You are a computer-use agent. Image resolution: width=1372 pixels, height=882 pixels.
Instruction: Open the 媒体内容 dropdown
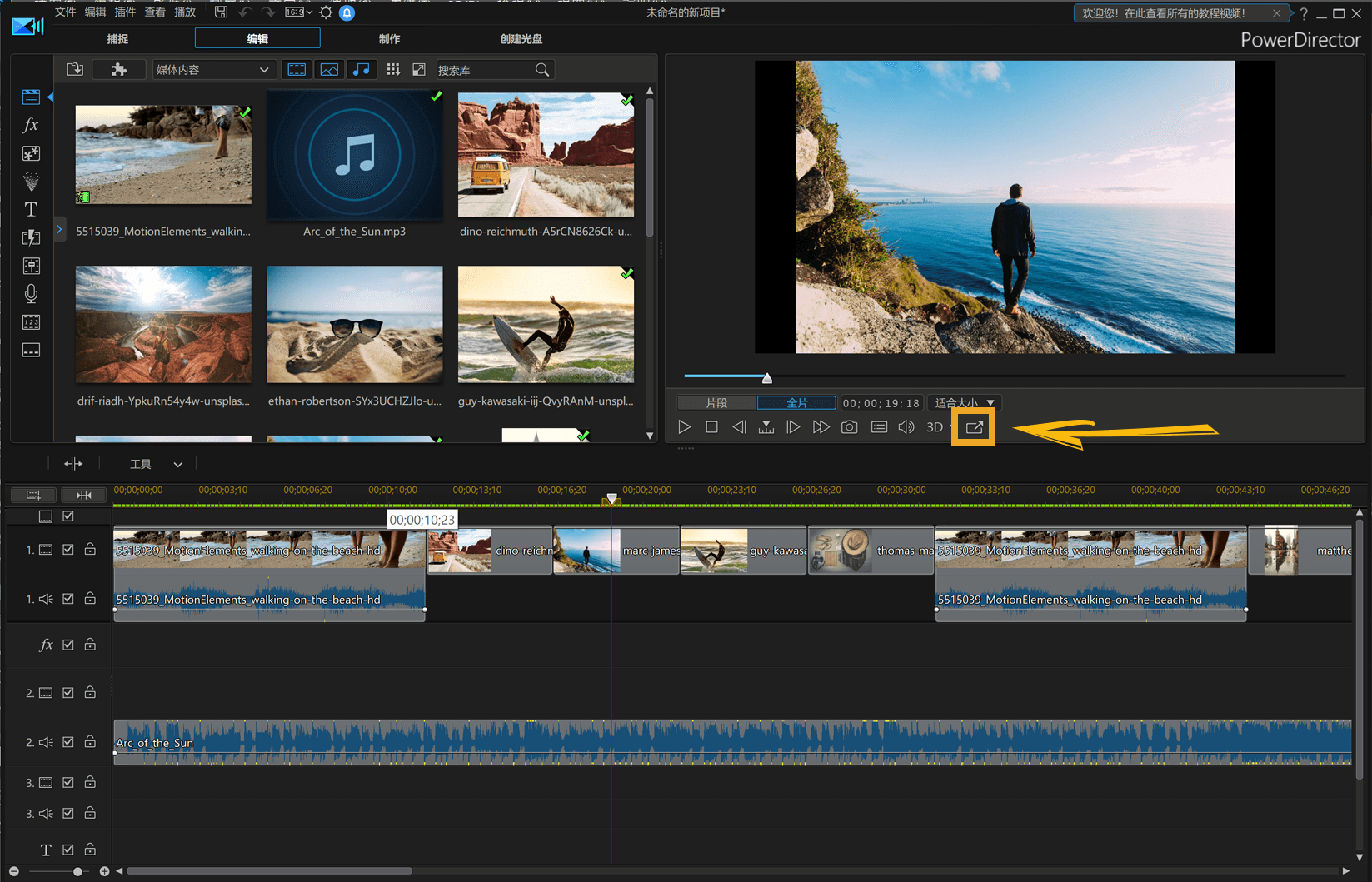[212, 70]
